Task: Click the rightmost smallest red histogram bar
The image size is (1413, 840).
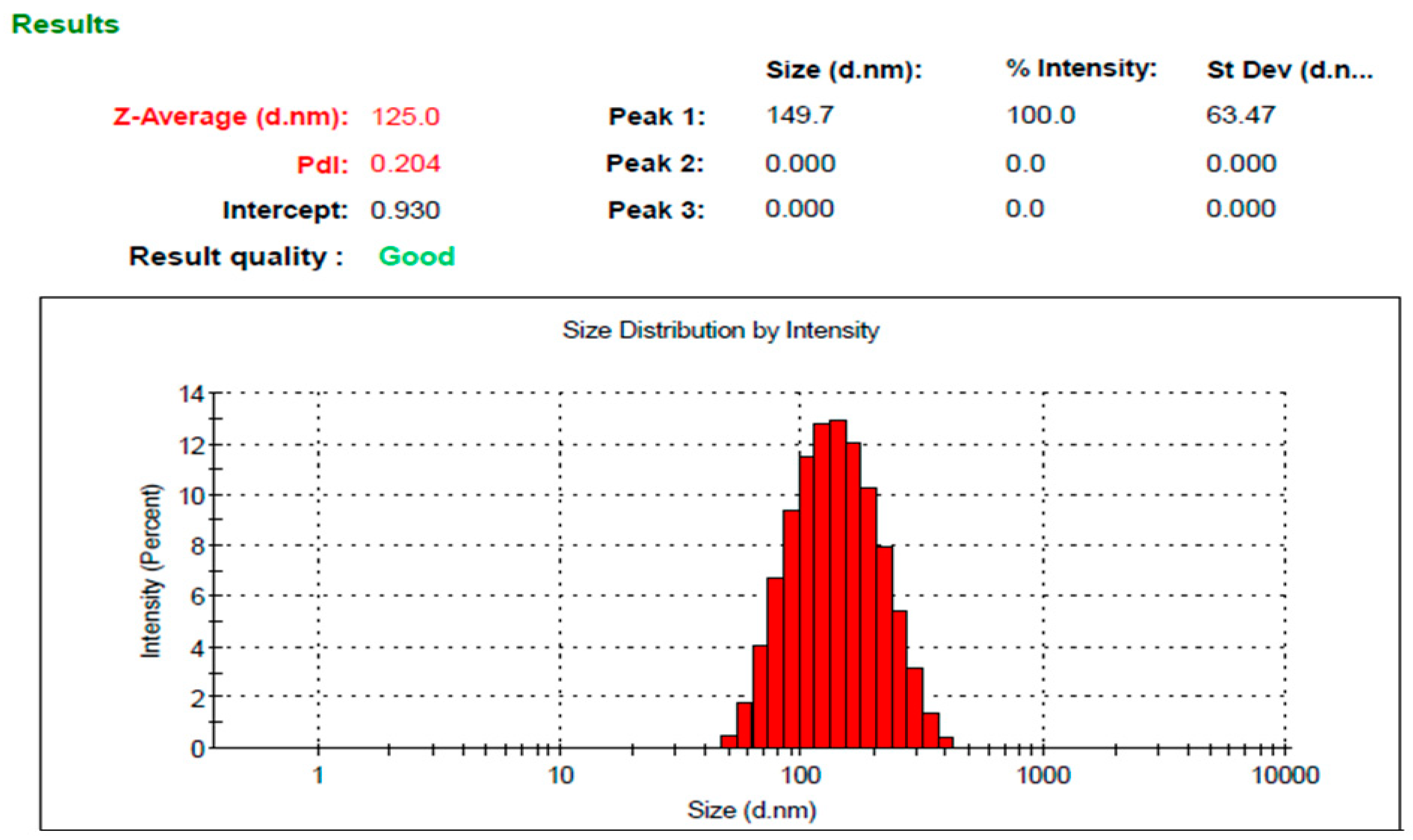Action: 946,742
